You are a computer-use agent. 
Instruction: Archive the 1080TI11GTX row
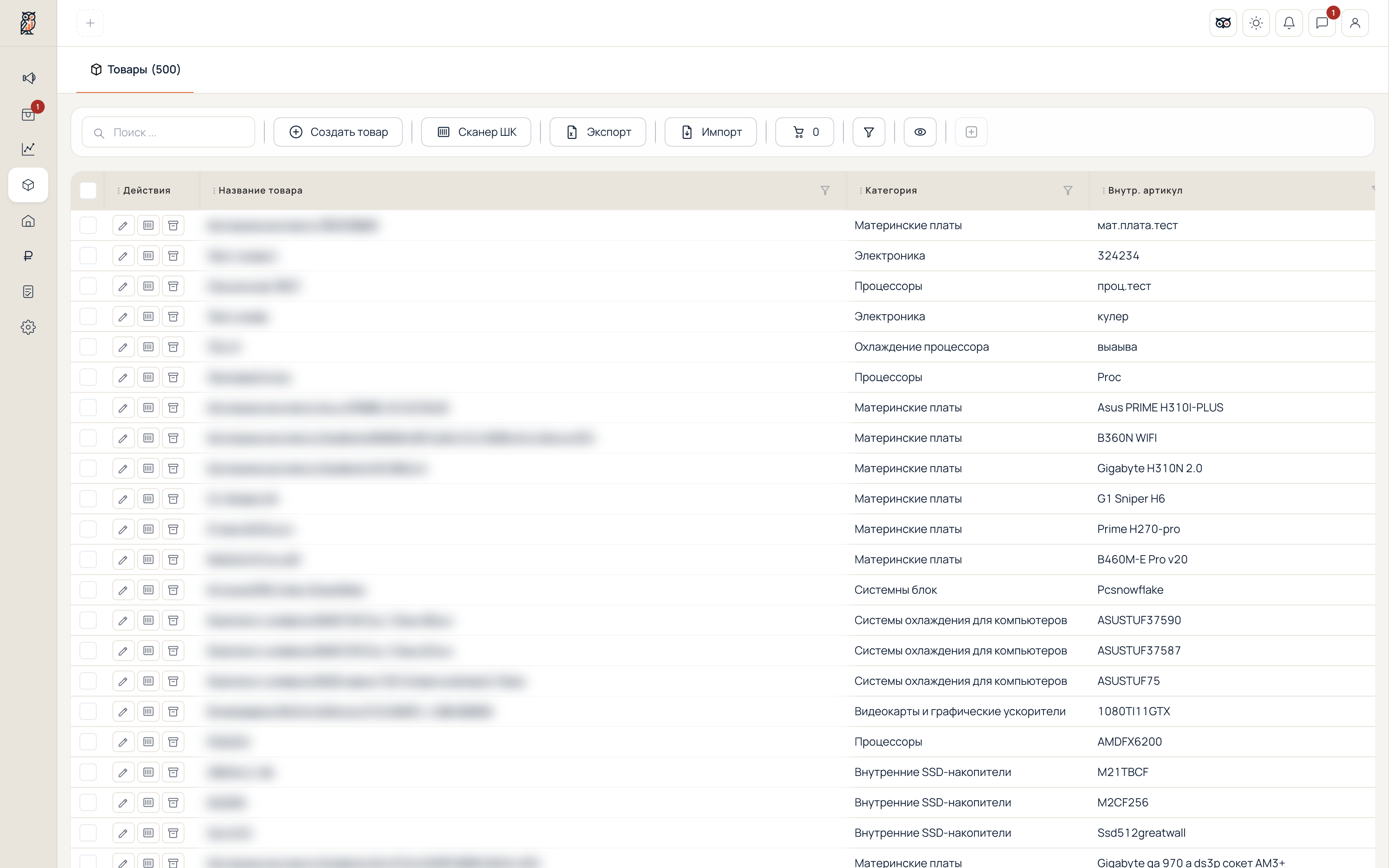point(173,712)
